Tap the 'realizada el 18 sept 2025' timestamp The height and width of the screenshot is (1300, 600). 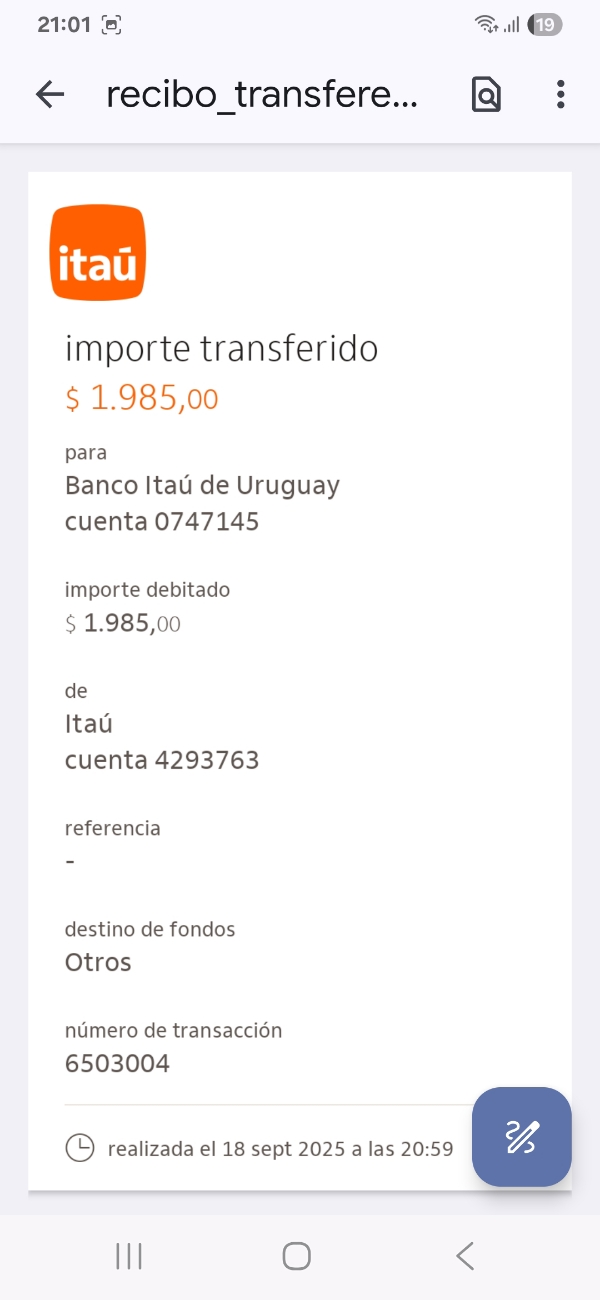coord(280,1149)
